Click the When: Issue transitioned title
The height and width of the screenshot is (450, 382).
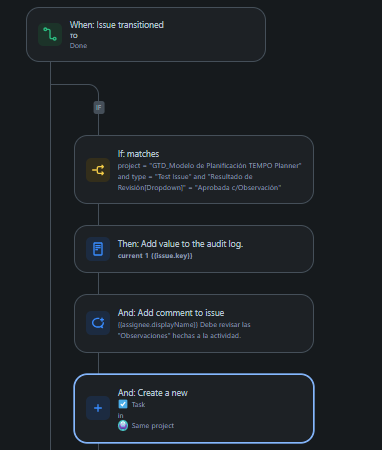117,25
